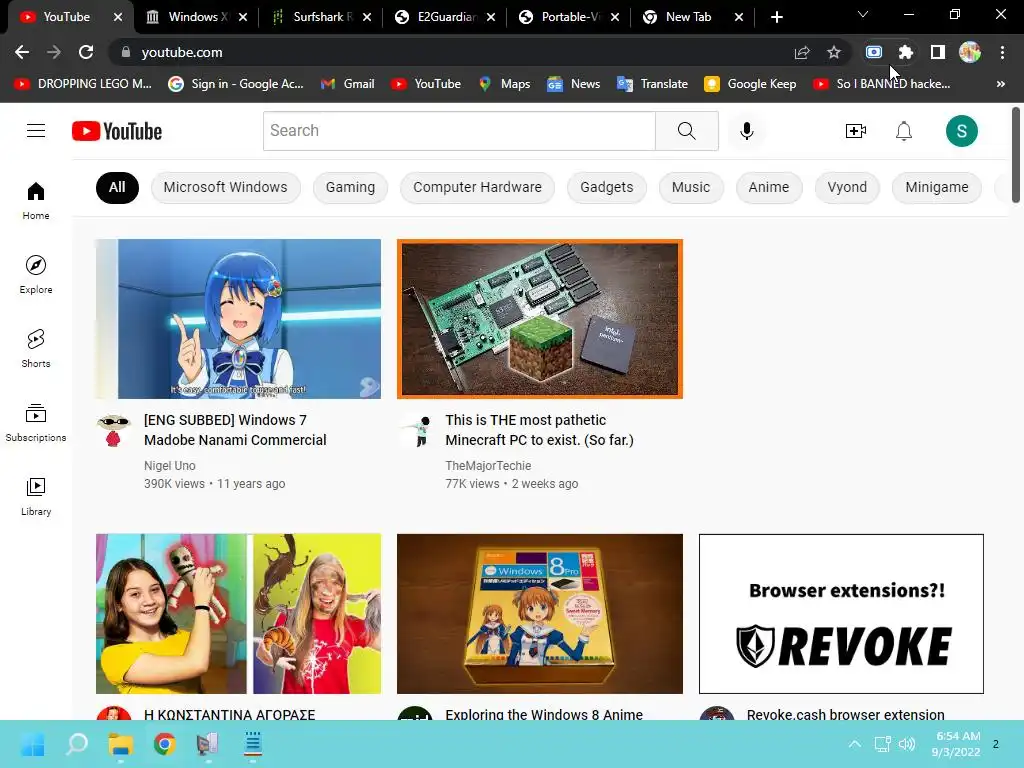Image resolution: width=1024 pixels, height=768 pixels.
Task: Open File Explorer from the taskbar
Action: point(120,744)
